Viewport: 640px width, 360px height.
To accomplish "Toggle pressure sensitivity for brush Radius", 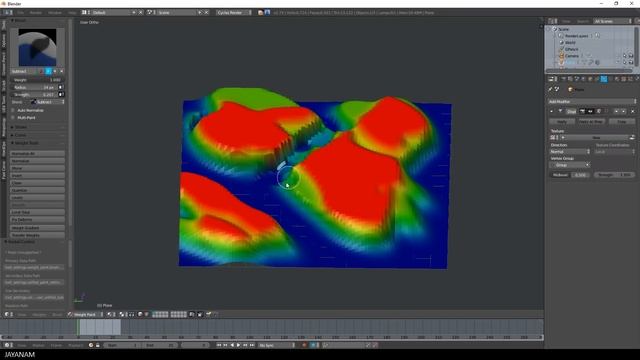I will coord(60,87).
